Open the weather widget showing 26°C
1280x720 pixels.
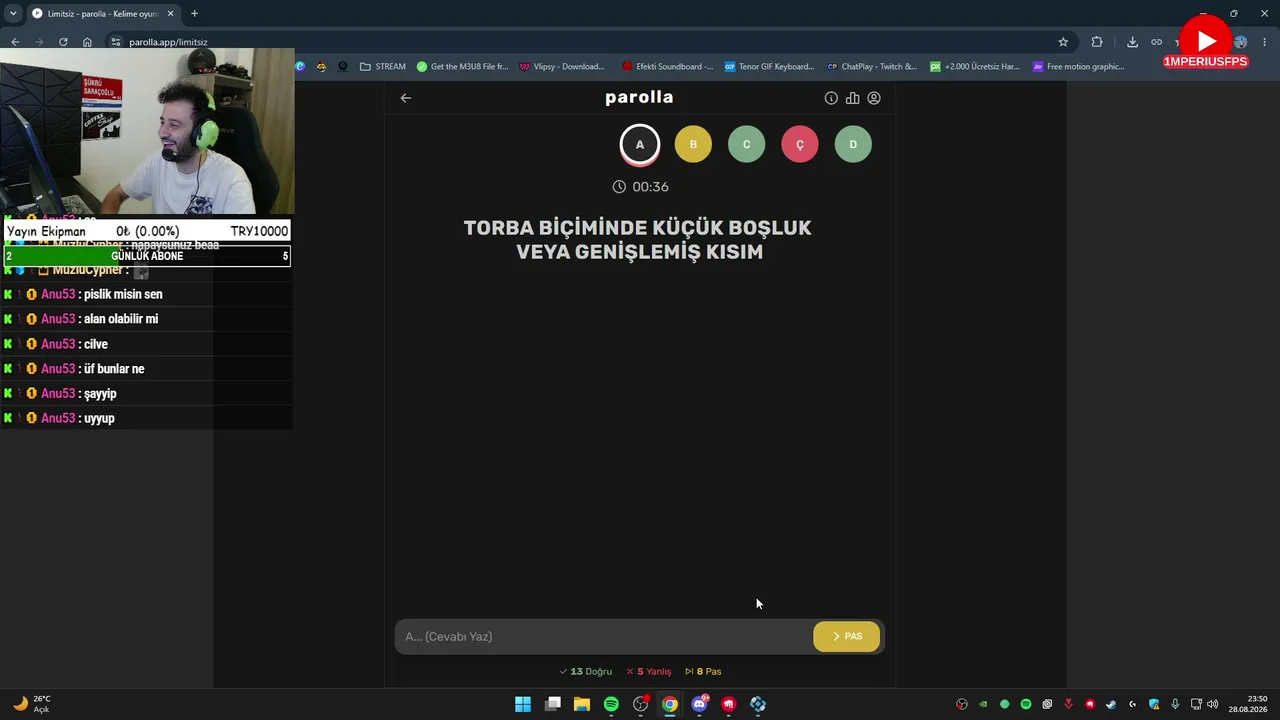32,704
